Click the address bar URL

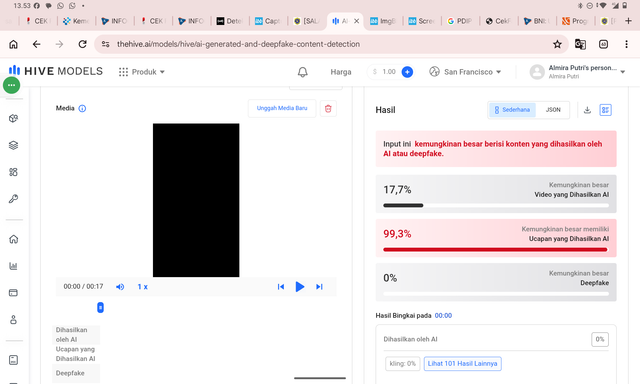pyautogui.click(x=238, y=44)
